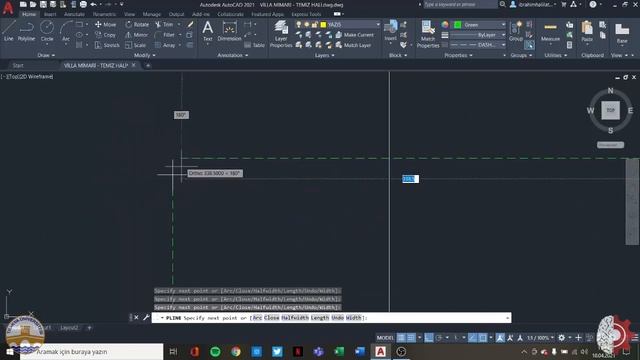Switch to the Annotate ribbon tab

pyautogui.click(x=74, y=14)
